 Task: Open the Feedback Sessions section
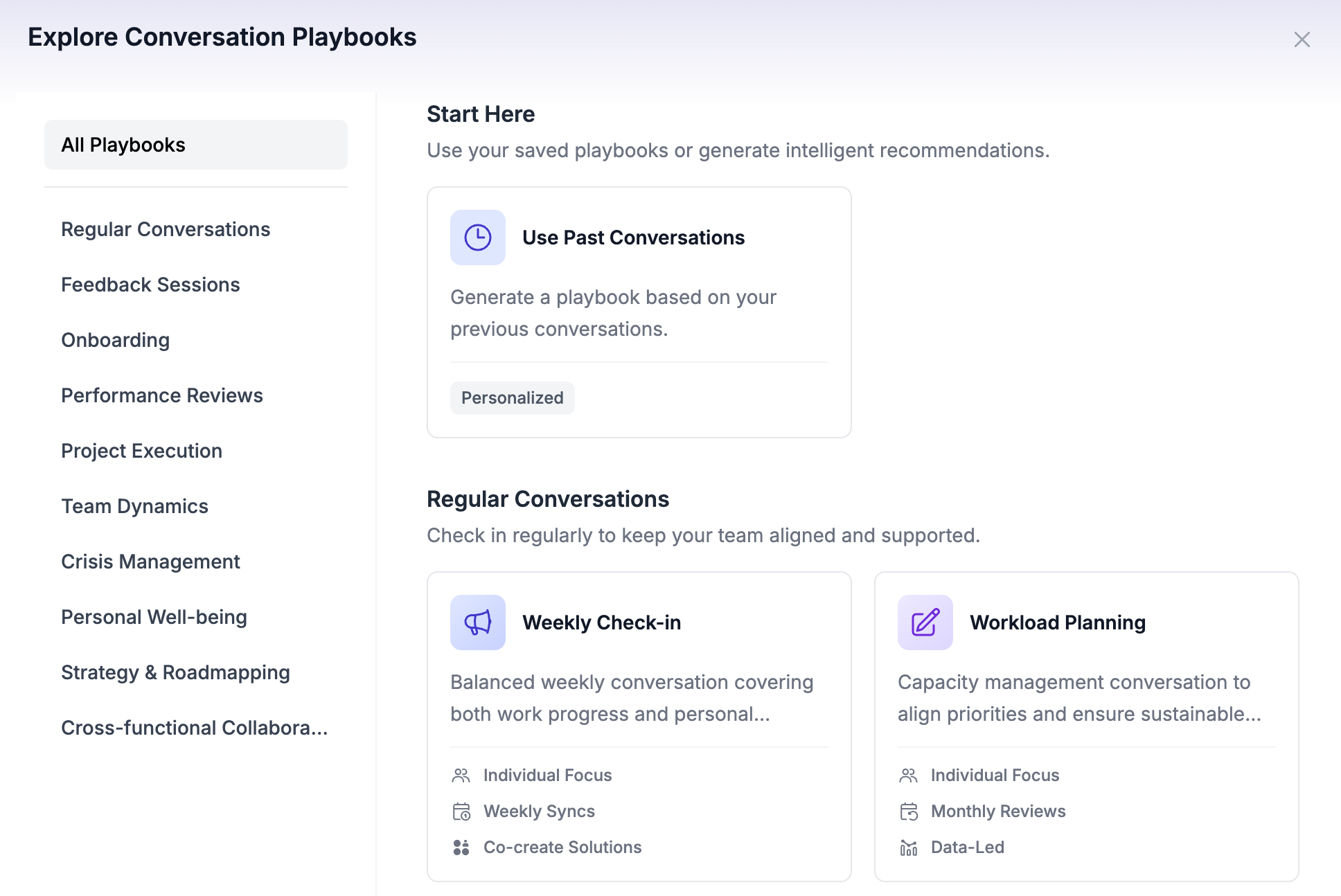(x=150, y=284)
